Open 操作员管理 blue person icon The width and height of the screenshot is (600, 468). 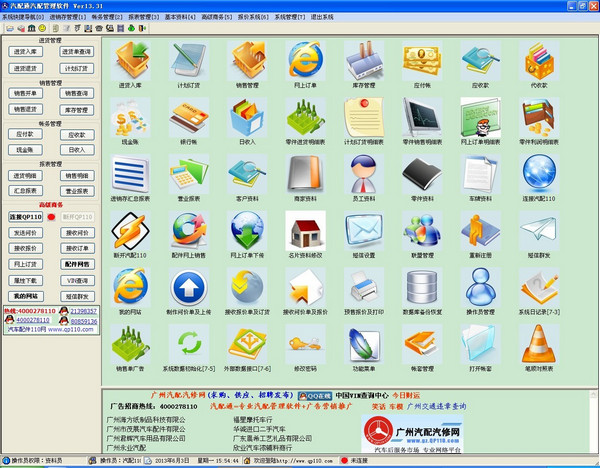[481, 287]
